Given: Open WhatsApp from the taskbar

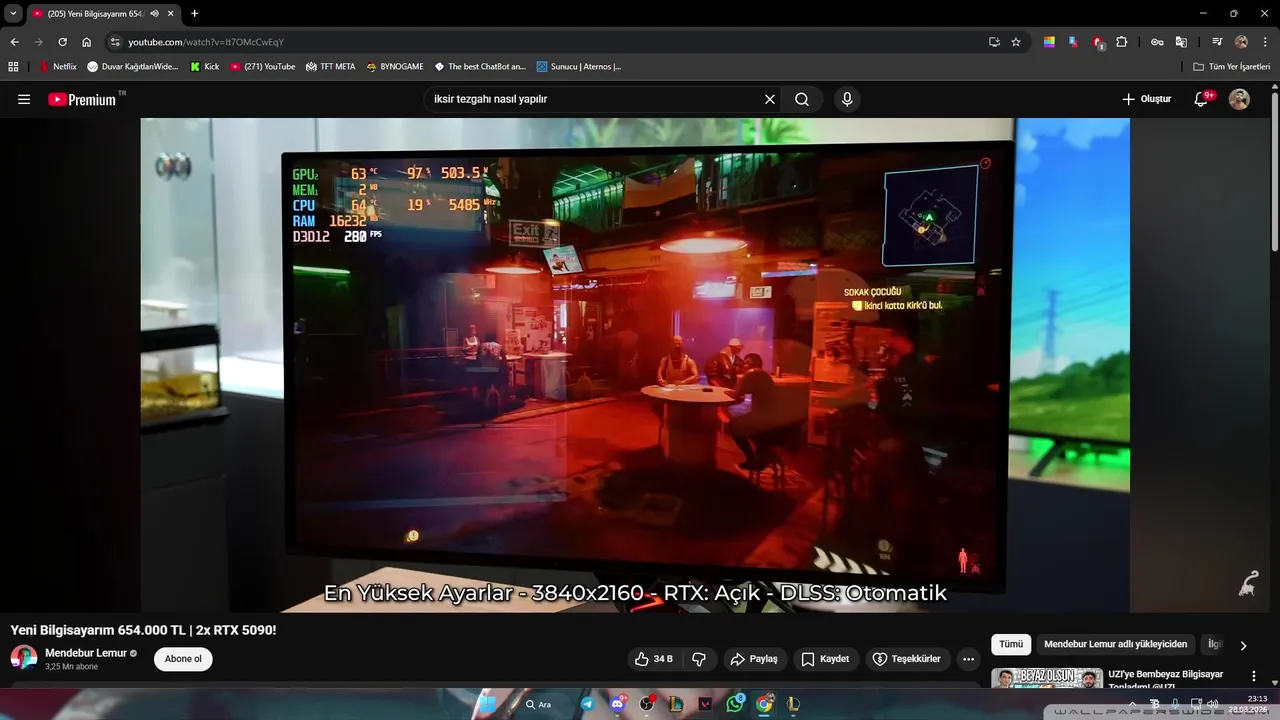Looking at the screenshot, I should click(735, 704).
